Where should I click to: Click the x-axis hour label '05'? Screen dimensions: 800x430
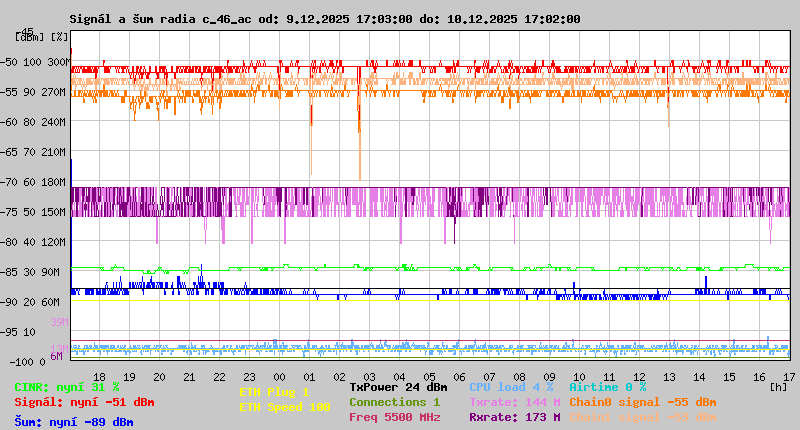coord(430,377)
